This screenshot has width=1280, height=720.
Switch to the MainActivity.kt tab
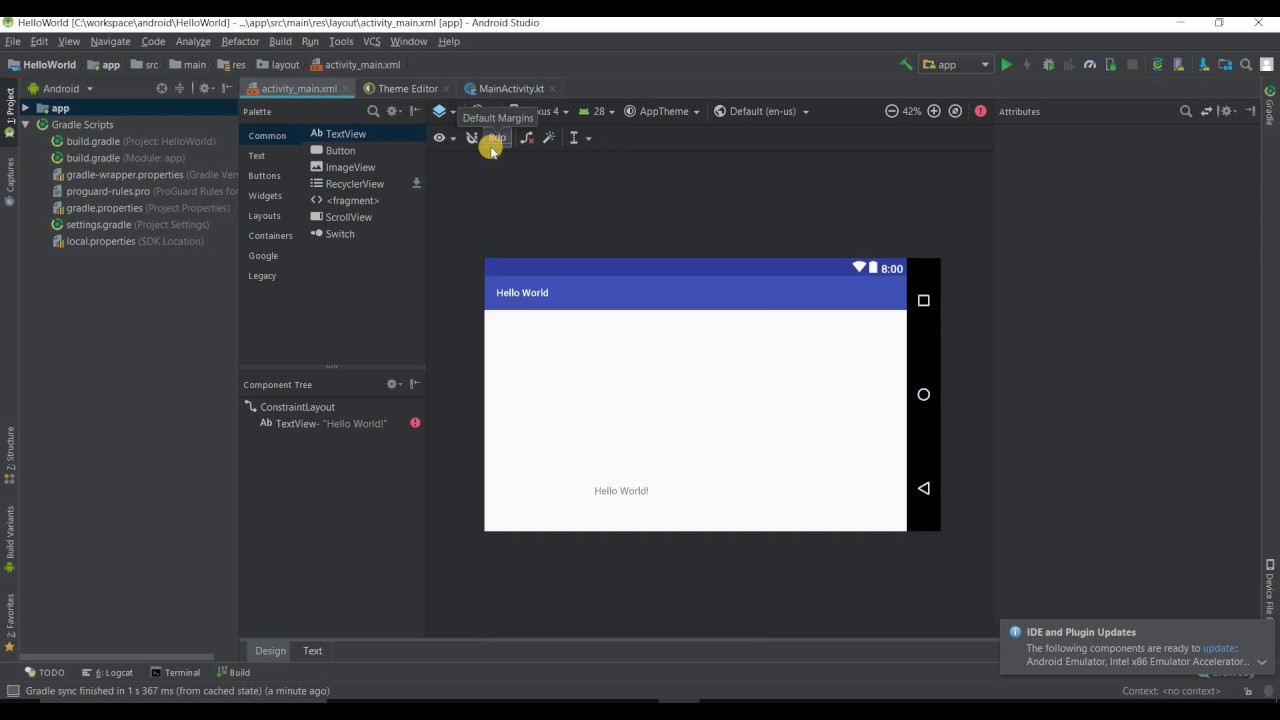pyautogui.click(x=510, y=89)
